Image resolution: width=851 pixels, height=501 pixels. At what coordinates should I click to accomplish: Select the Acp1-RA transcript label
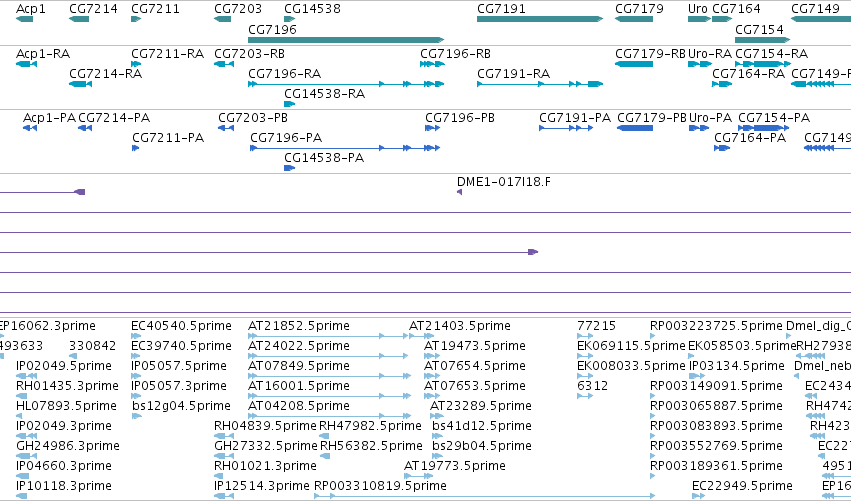point(43,54)
